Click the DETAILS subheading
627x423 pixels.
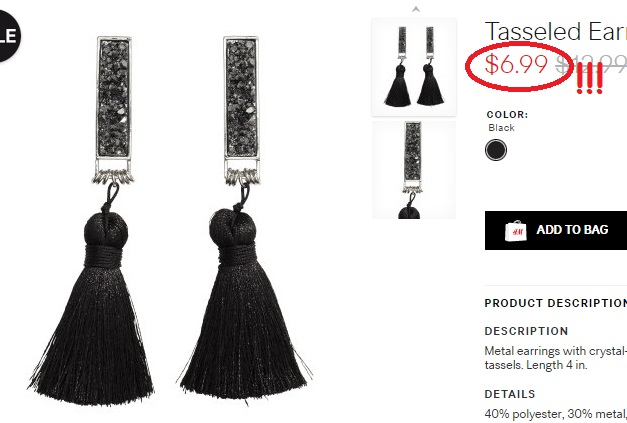pos(510,394)
